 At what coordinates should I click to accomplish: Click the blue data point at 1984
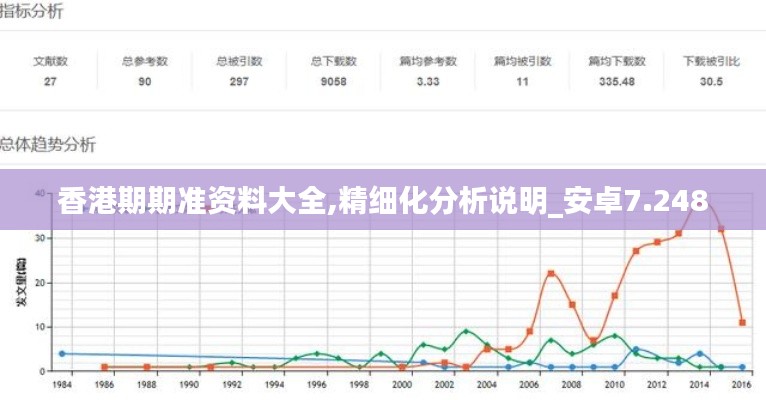click(62, 353)
